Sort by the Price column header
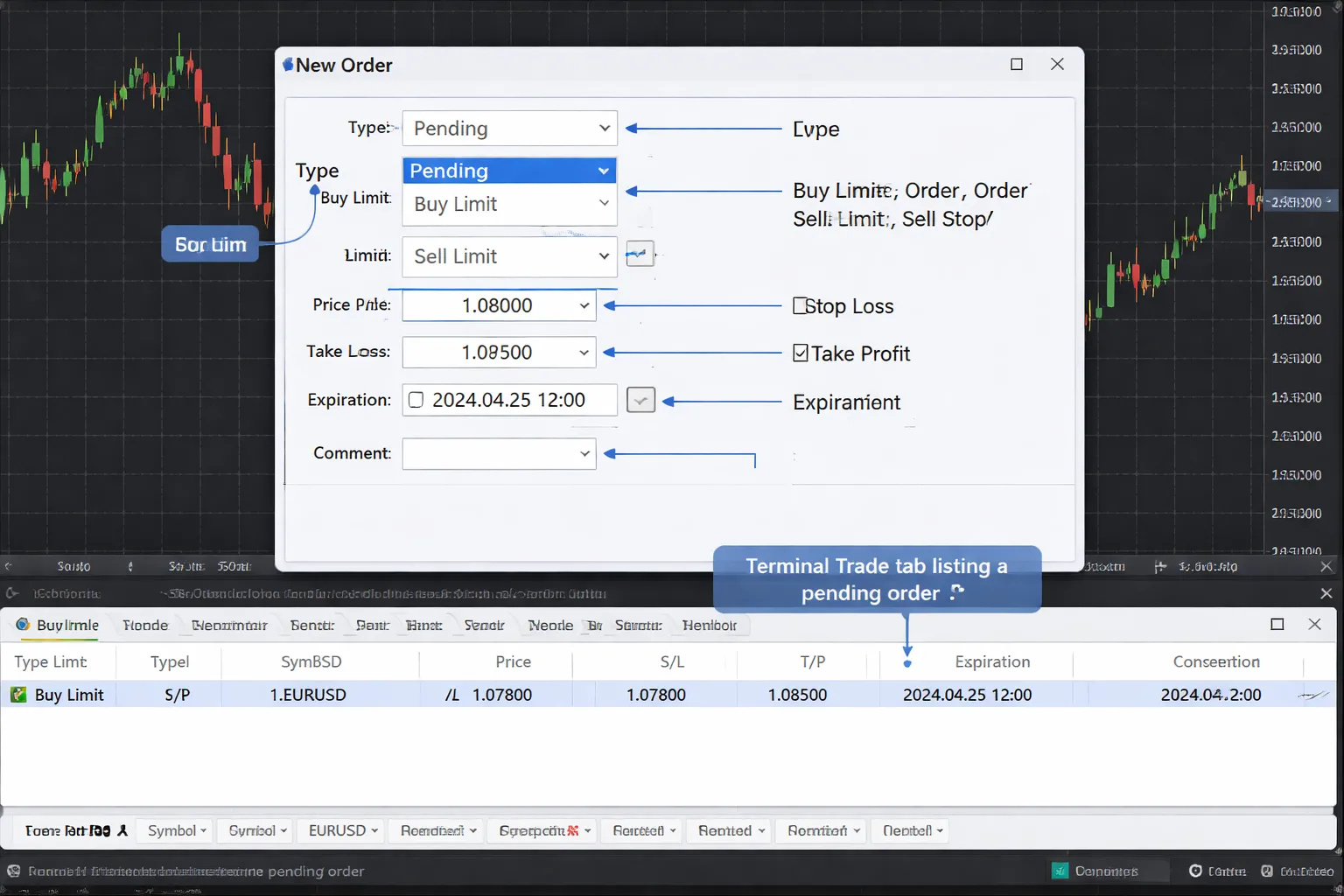The height and width of the screenshot is (896, 1344). point(513,661)
